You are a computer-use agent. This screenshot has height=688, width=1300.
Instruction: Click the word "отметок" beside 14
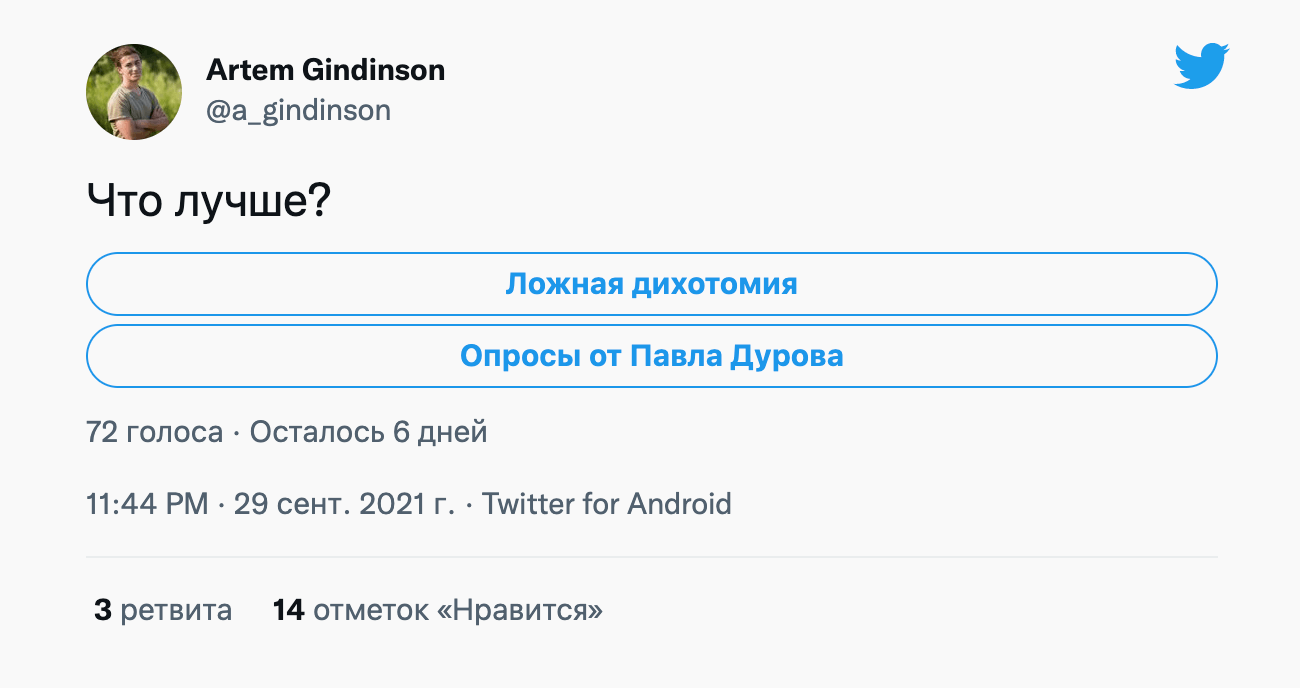pyautogui.click(x=371, y=610)
